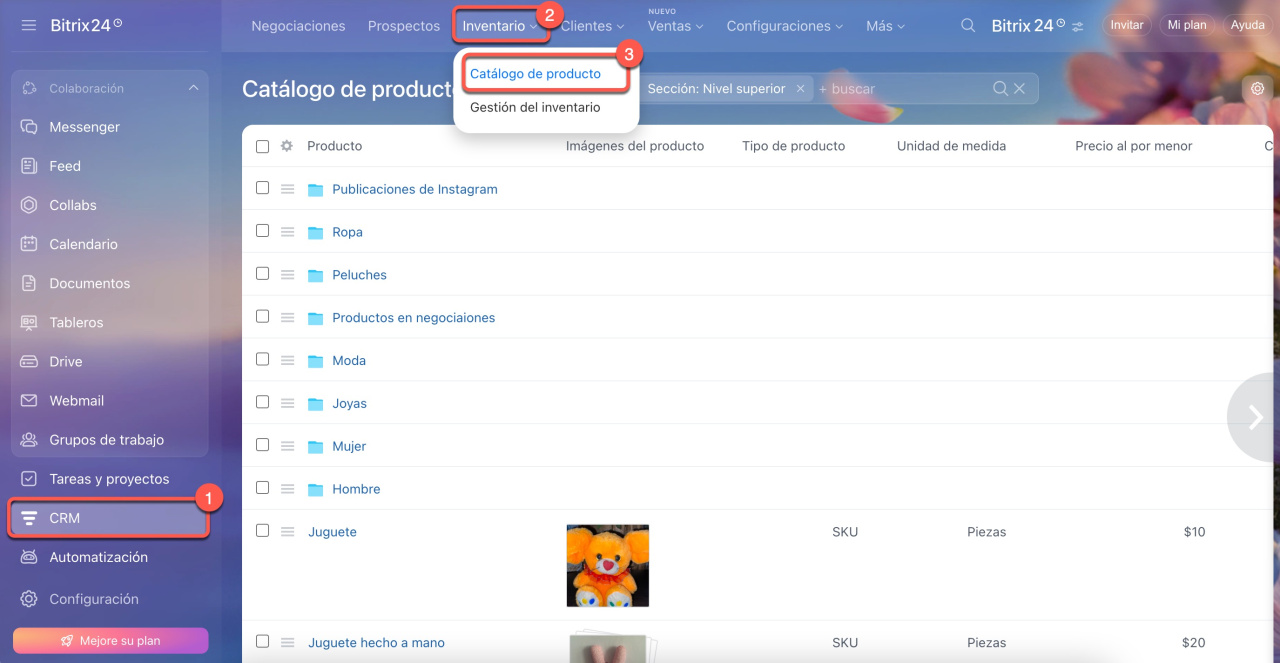Click the Mi plan button
This screenshot has width=1280, height=663.
click(x=1188, y=25)
